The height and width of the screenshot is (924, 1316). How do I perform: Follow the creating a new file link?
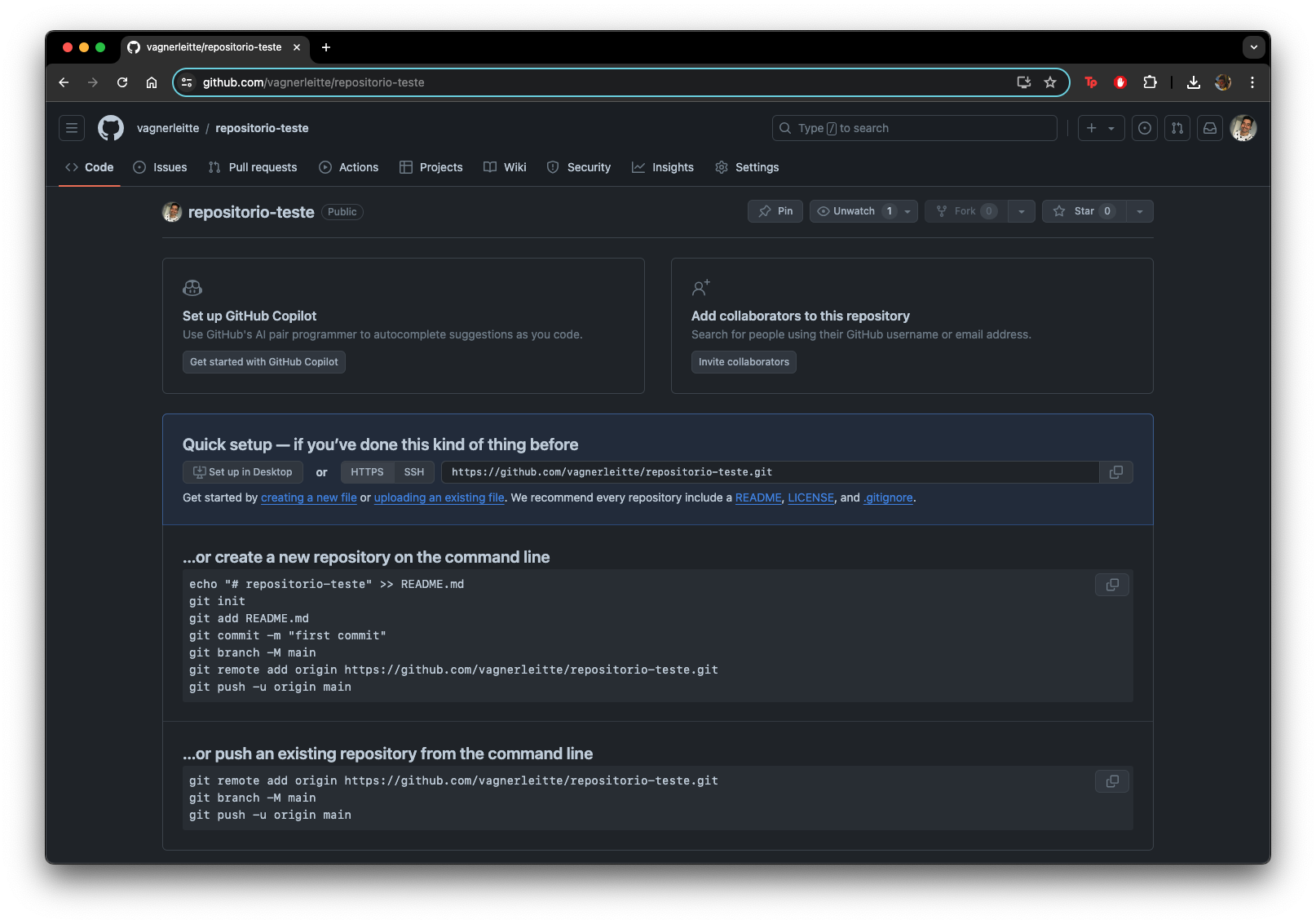309,497
